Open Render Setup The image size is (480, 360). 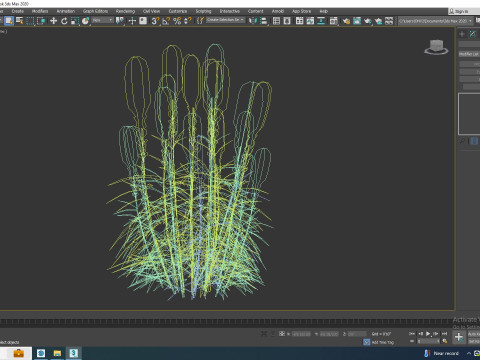(x=346, y=21)
